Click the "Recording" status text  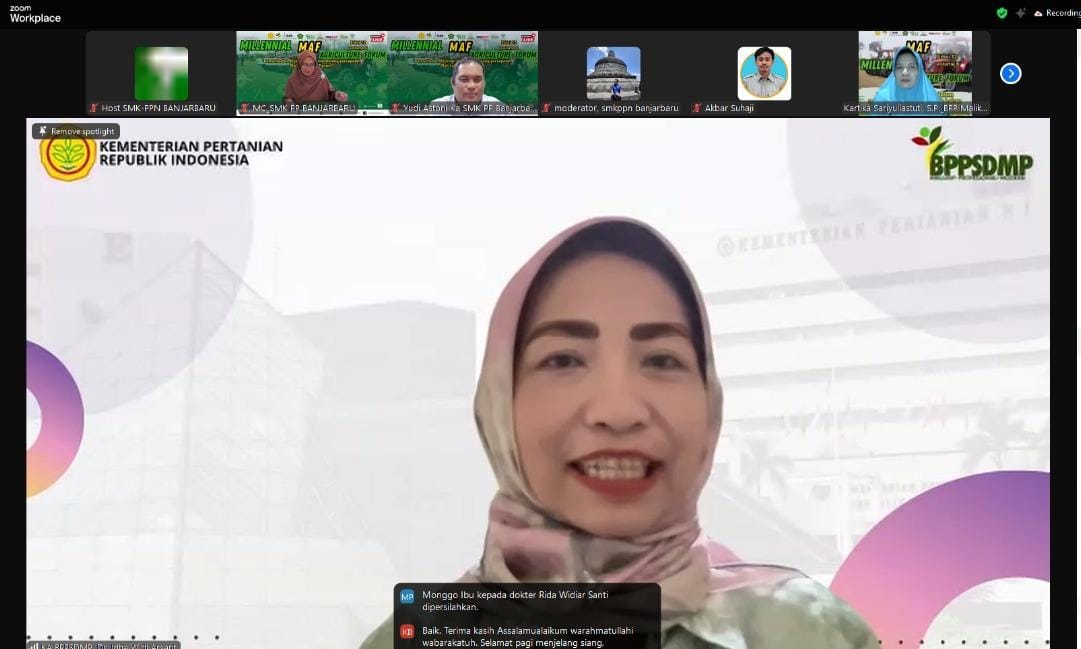pos(1063,13)
